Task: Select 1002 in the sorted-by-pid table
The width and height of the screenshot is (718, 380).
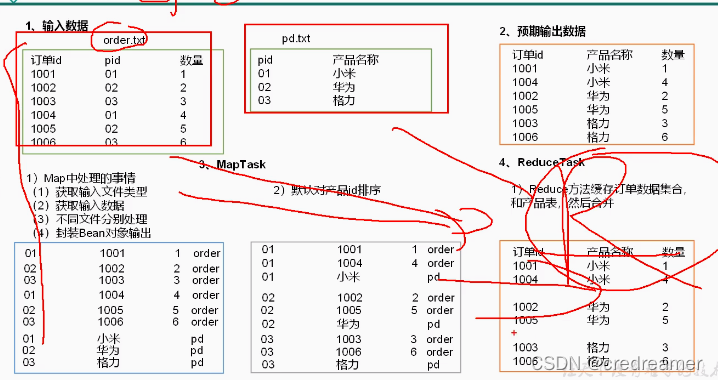Action: click(349, 298)
